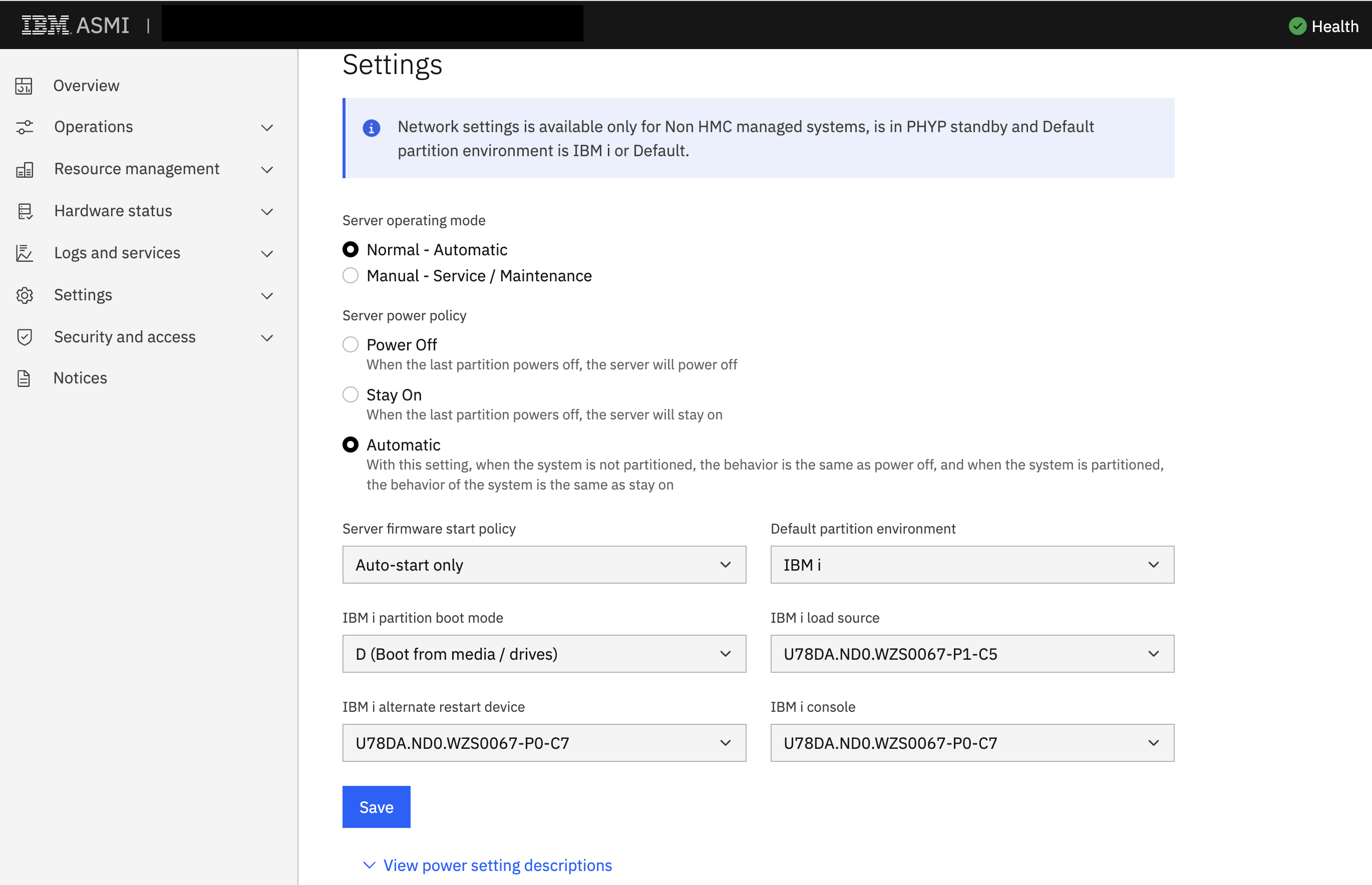Click the blue info icon in the notification
Screen dimensions: 1372x885
372,128
